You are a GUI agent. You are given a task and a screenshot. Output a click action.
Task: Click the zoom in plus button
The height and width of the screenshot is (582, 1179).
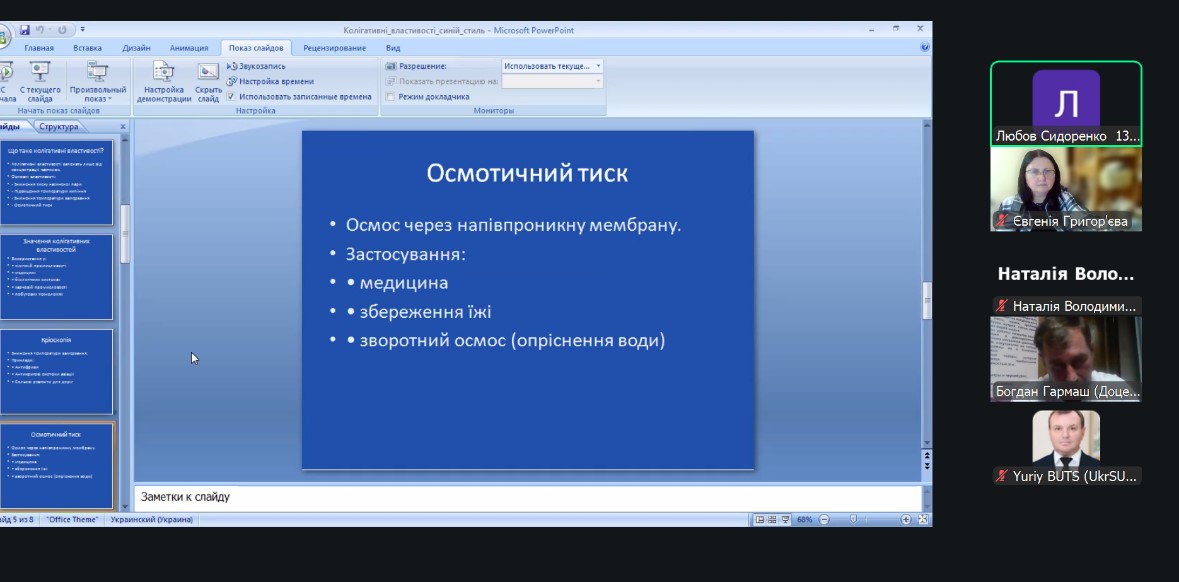906,520
